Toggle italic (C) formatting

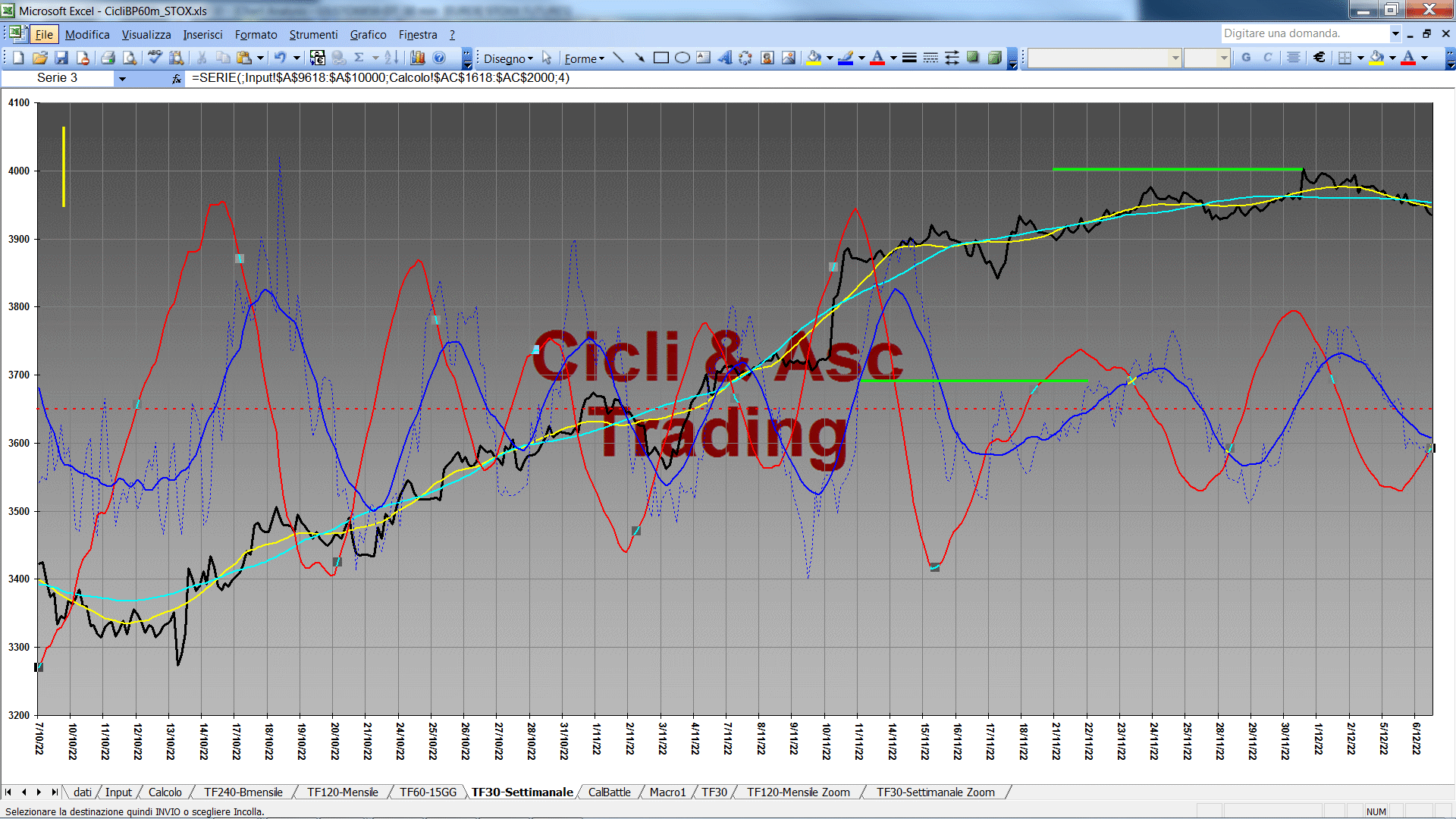1267,58
